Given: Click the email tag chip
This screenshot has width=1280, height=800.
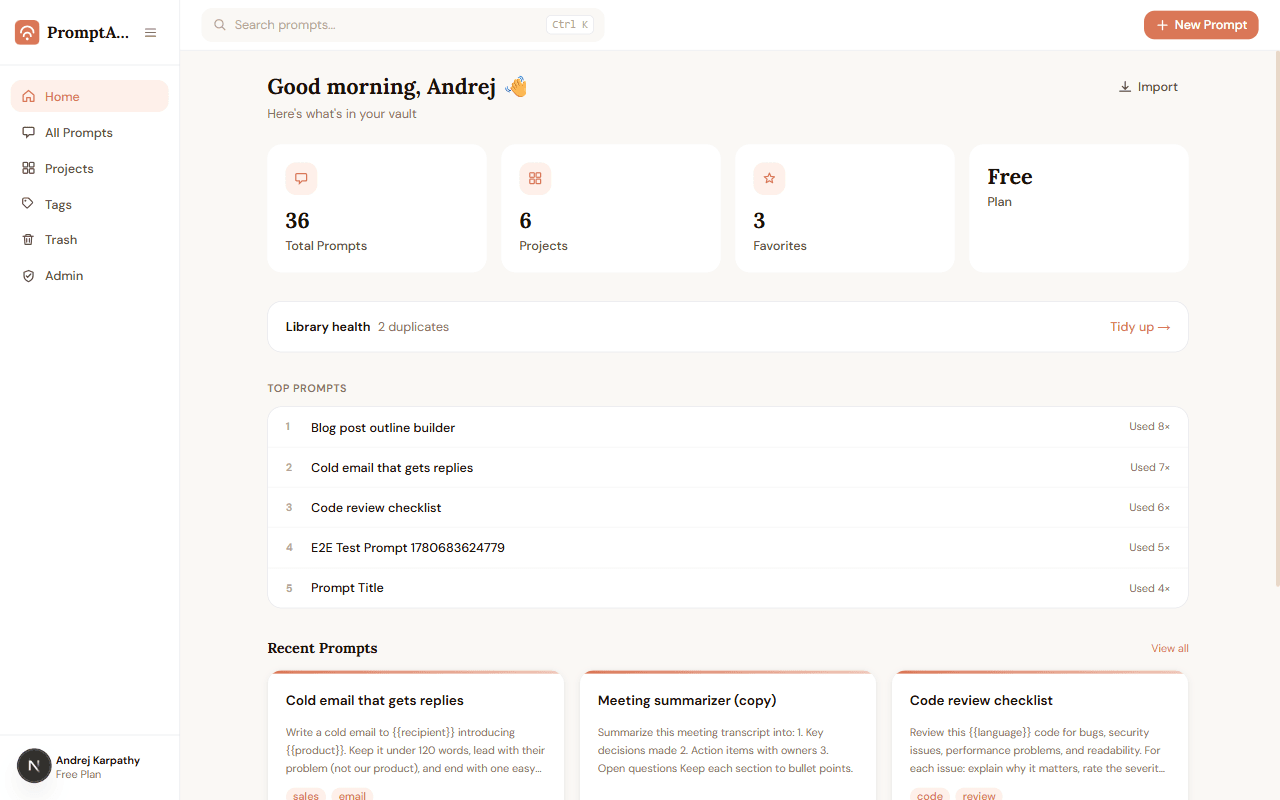Looking at the screenshot, I should click(x=352, y=795).
